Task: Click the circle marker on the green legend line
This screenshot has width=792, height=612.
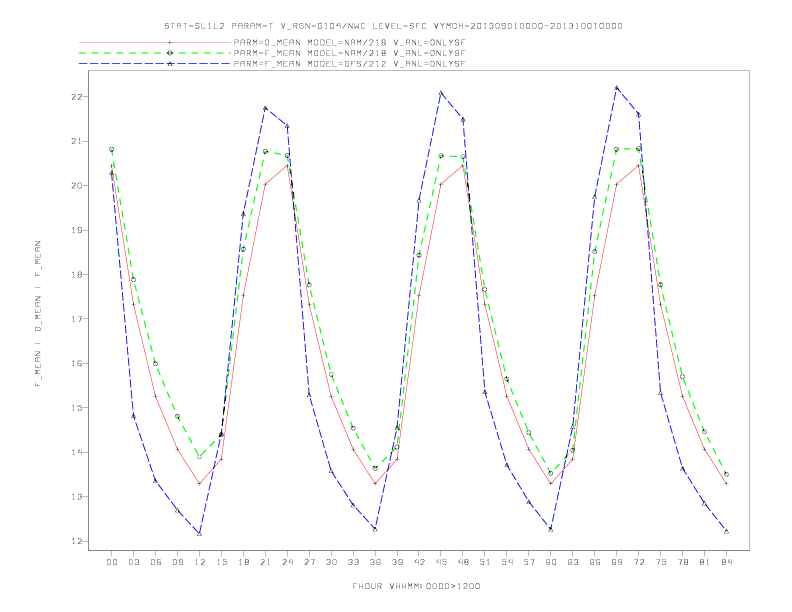Action: tap(170, 53)
